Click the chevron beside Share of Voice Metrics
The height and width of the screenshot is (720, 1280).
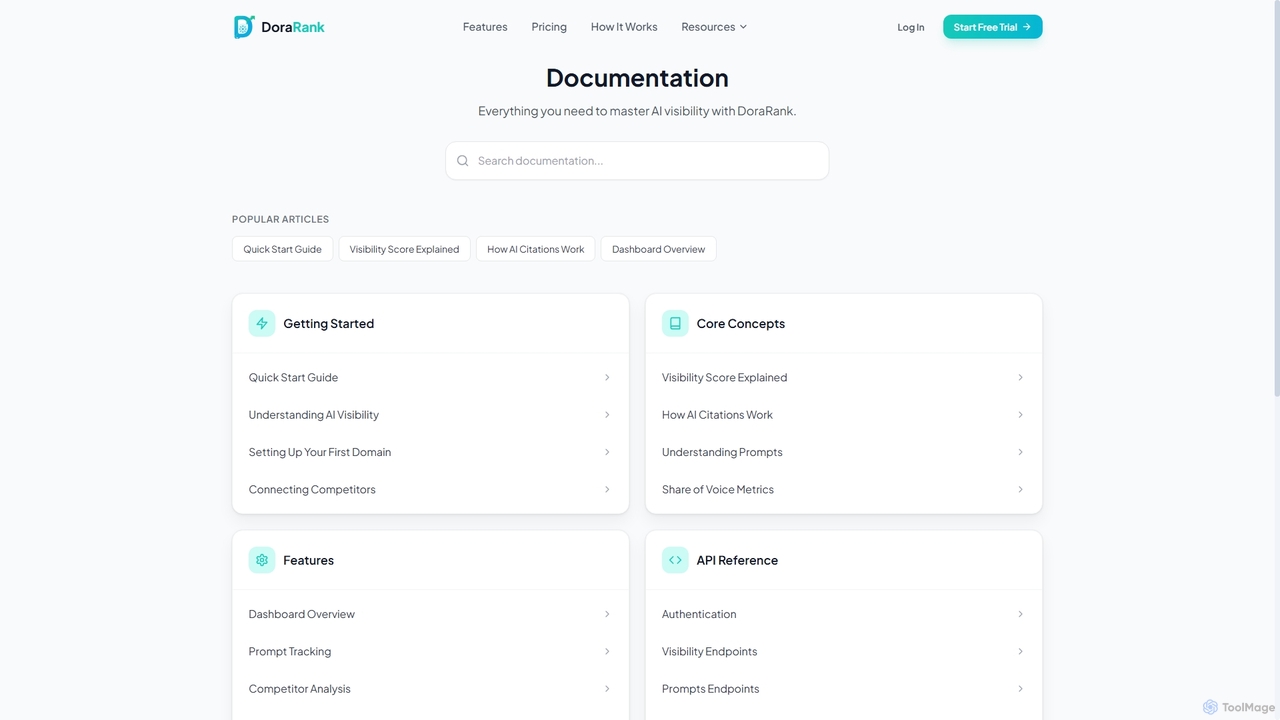tap(1020, 489)
